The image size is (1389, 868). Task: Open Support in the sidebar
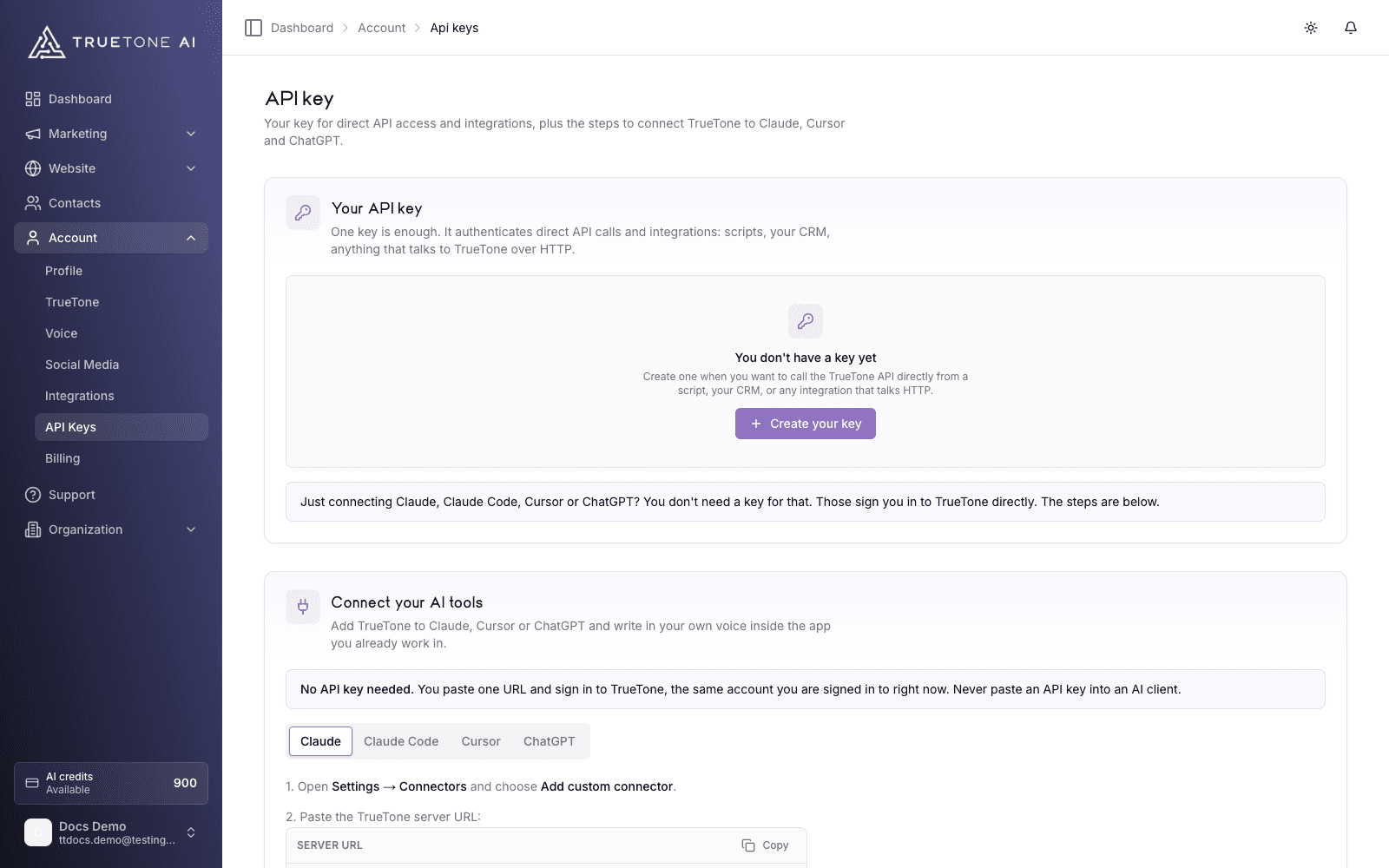point(111,495)
